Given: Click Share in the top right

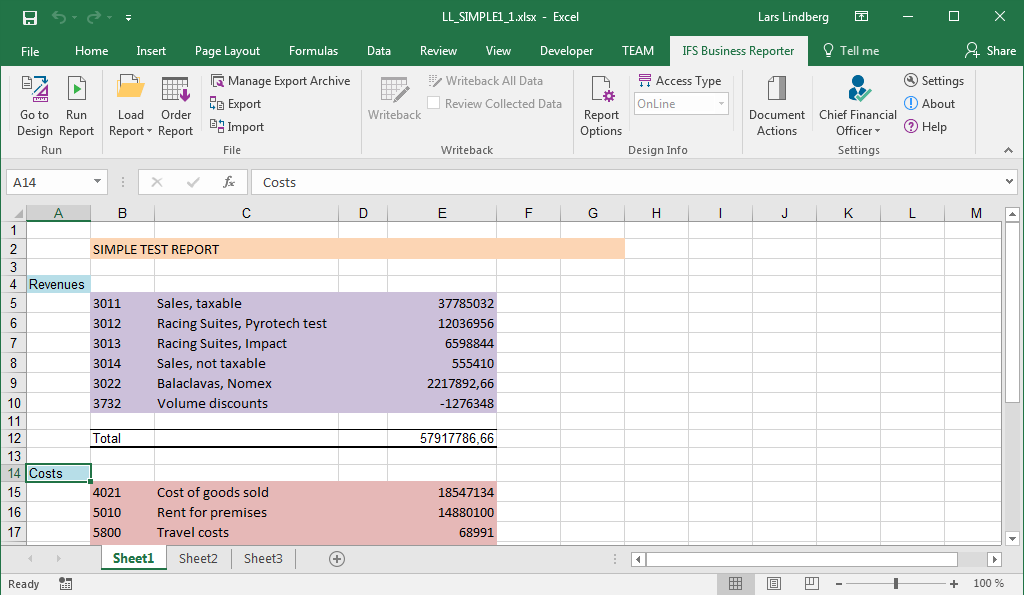Looking at the screenshot, I should (x=990, y=51).
